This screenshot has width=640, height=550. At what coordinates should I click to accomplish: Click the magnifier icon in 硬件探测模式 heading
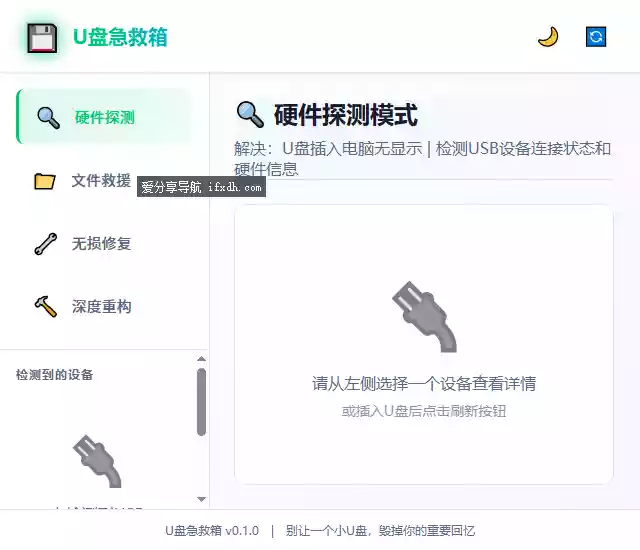tap(250, 114)
